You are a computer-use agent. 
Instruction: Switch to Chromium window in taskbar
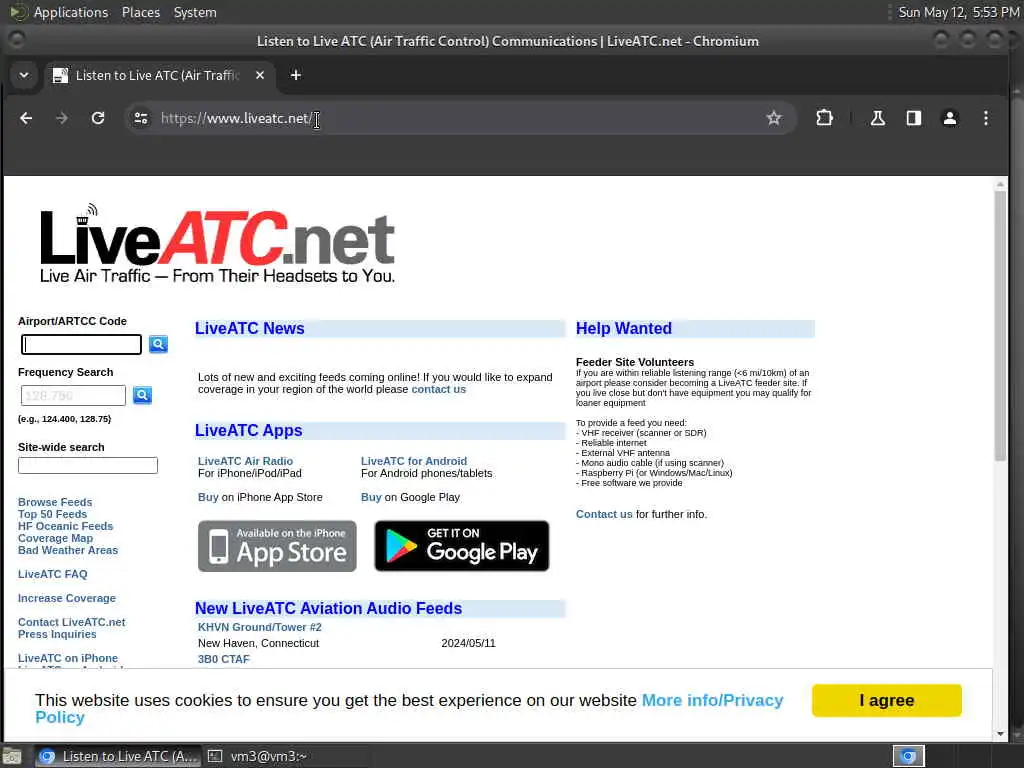(x=118, y=756)
